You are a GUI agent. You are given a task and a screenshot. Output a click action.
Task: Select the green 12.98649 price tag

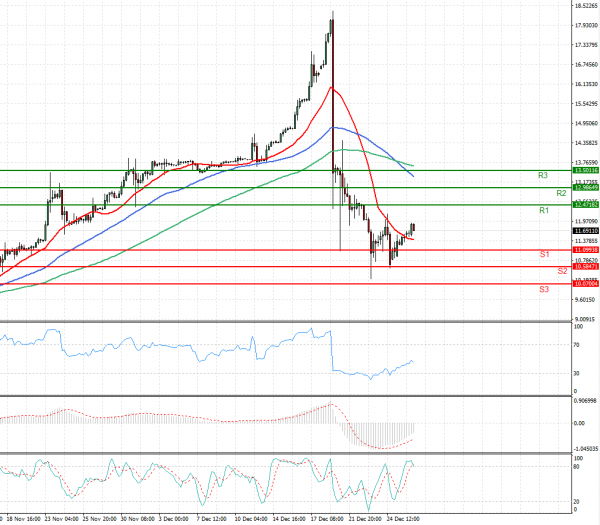click(586, 188)
